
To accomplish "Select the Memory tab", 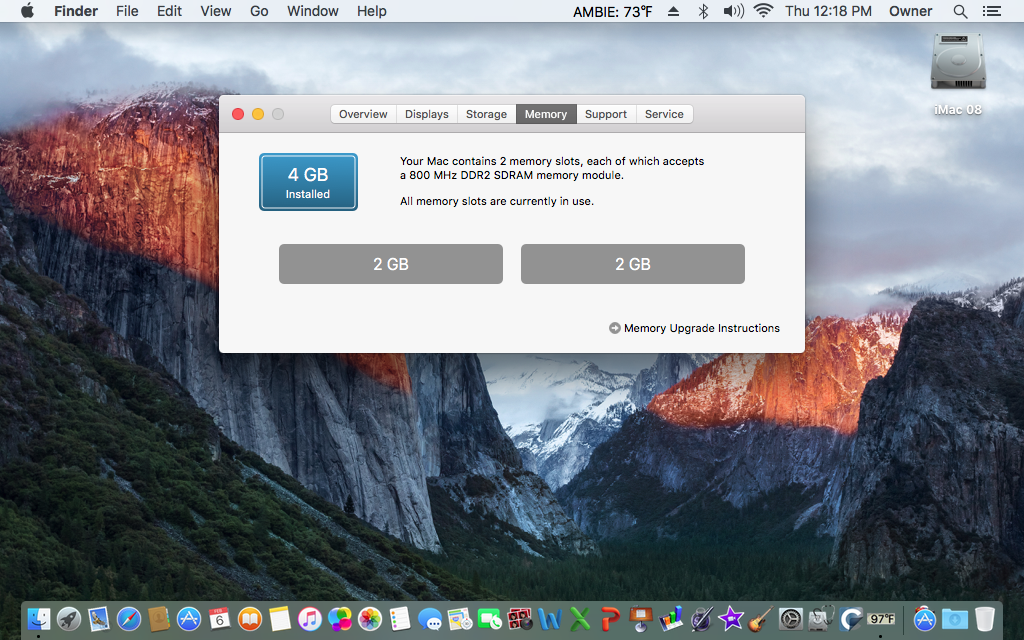I will (546, 114).
